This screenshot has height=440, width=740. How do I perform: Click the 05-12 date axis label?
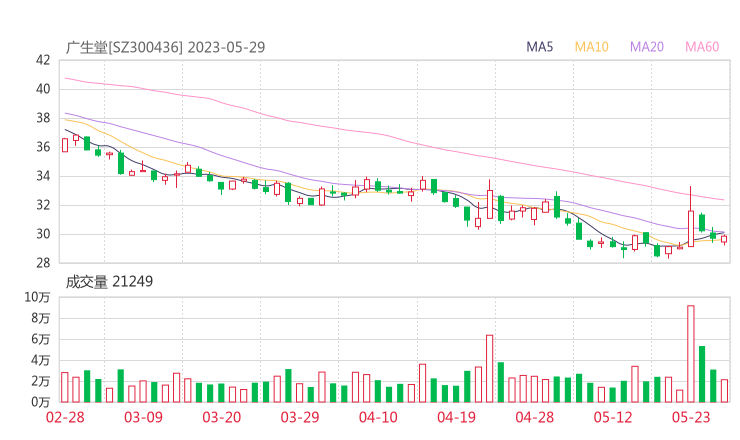[x=613, y=417]
